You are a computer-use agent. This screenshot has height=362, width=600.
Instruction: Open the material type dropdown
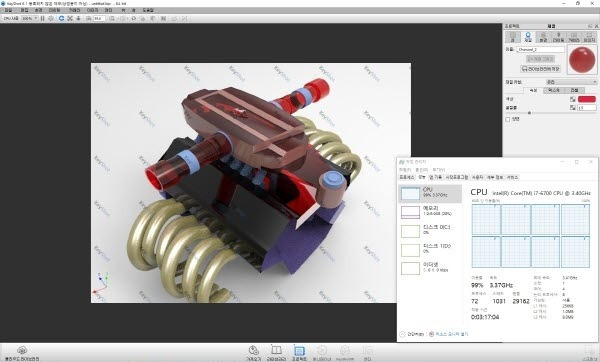571,82
